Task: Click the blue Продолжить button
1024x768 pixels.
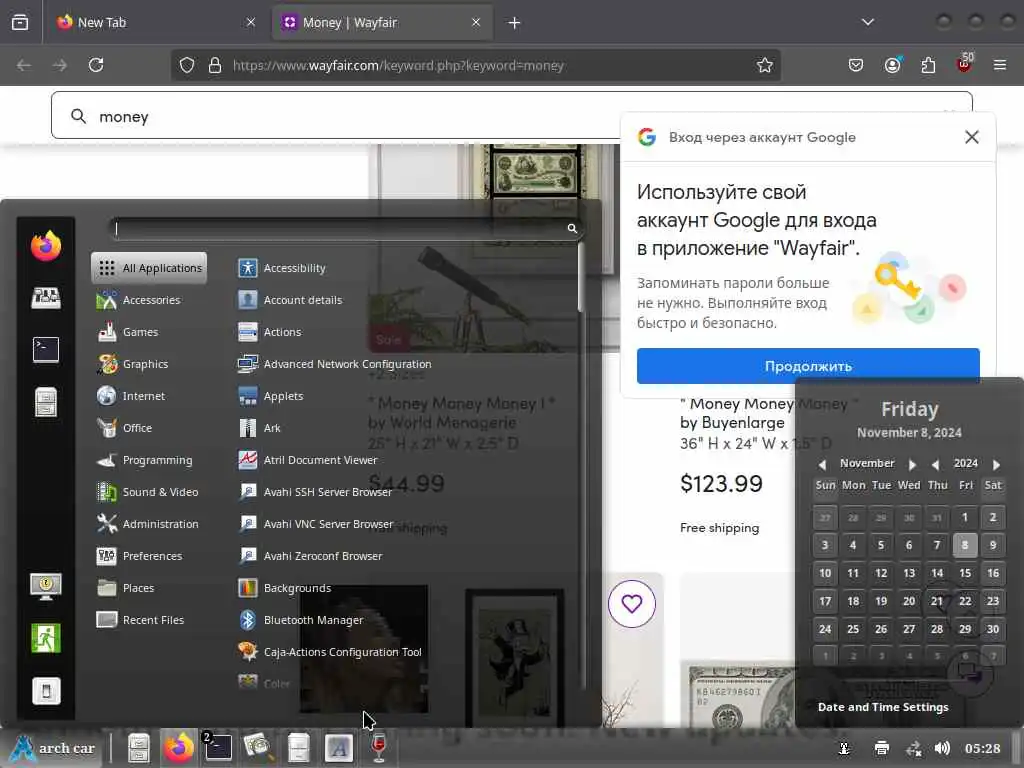Action: coord(808,366)
